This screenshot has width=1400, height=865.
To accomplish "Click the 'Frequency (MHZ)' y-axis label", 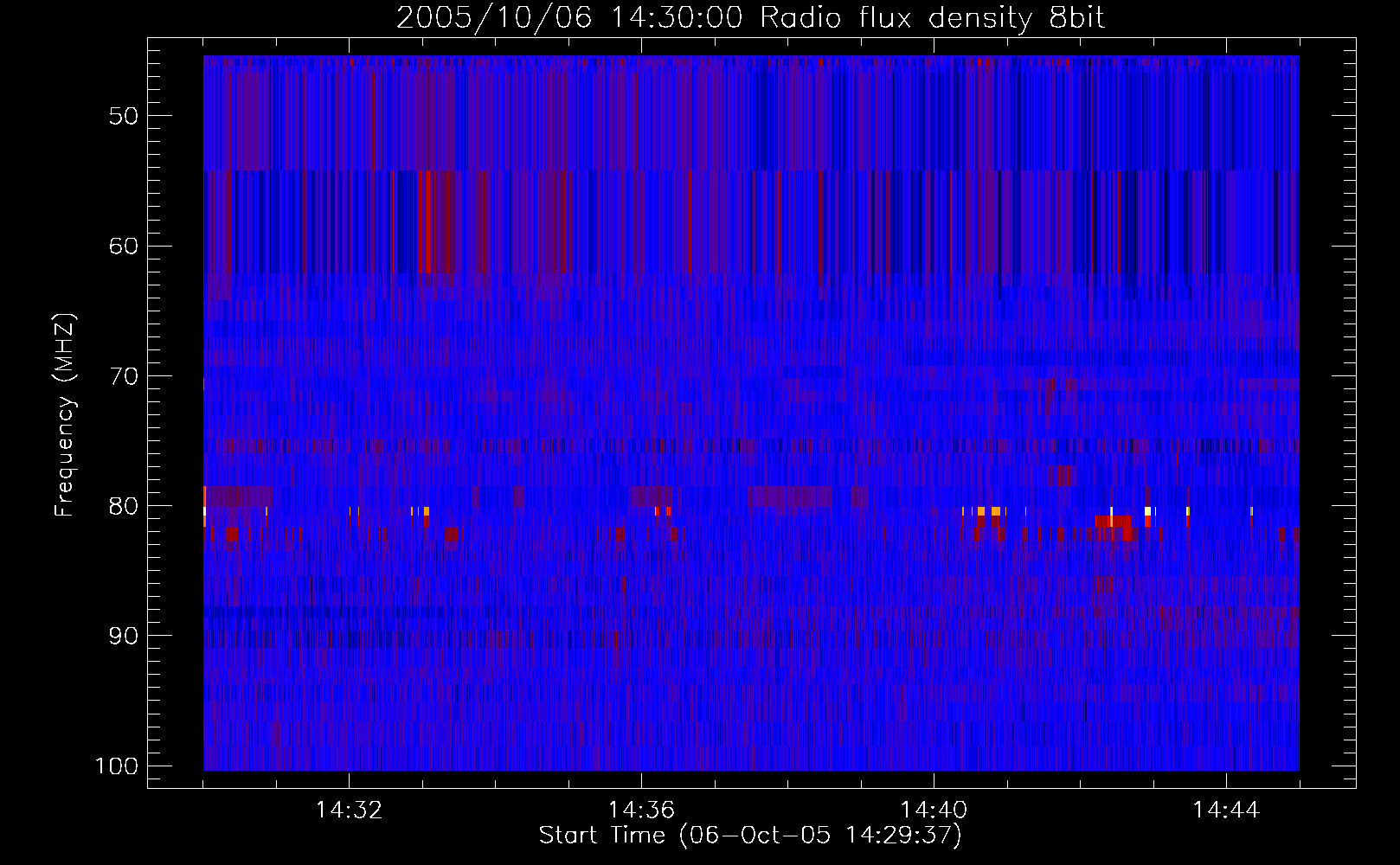I will click(65, 415).
